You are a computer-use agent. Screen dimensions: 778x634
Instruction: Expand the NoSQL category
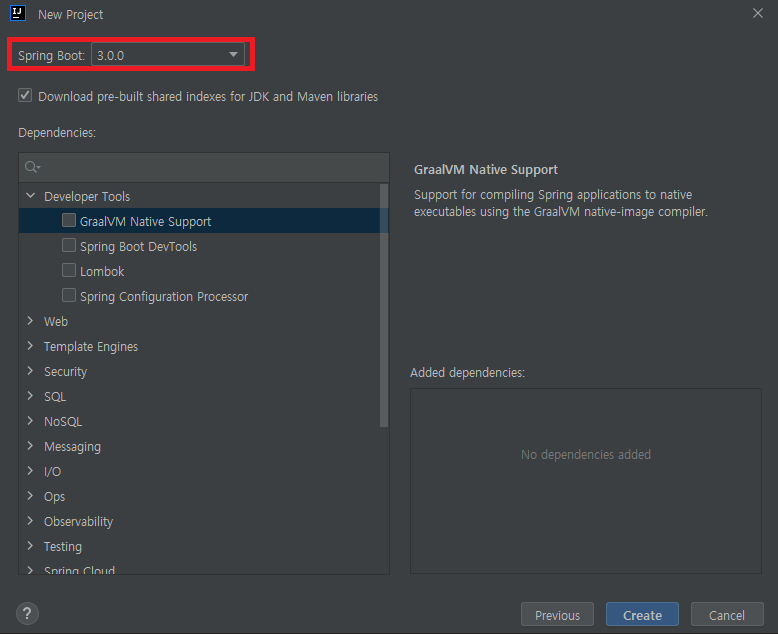point(31,421)
